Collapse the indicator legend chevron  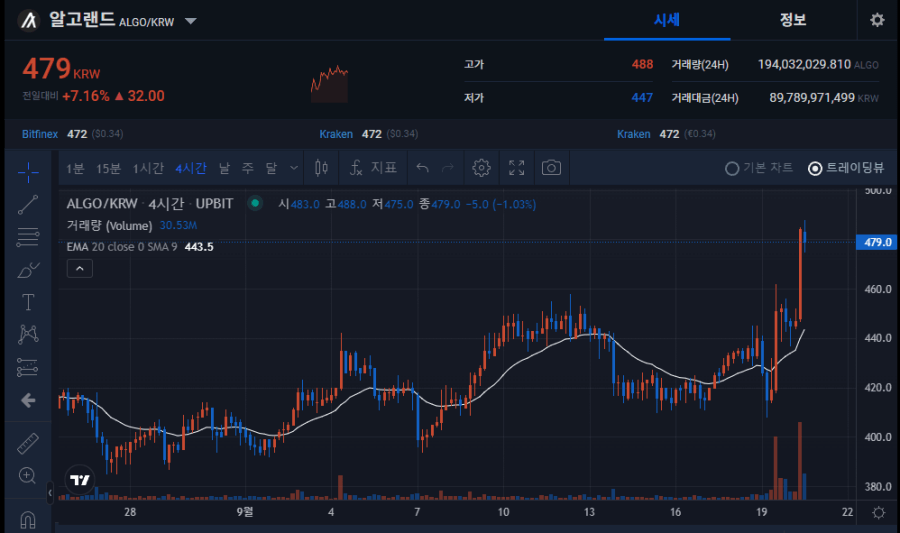(x=80, y=269)
